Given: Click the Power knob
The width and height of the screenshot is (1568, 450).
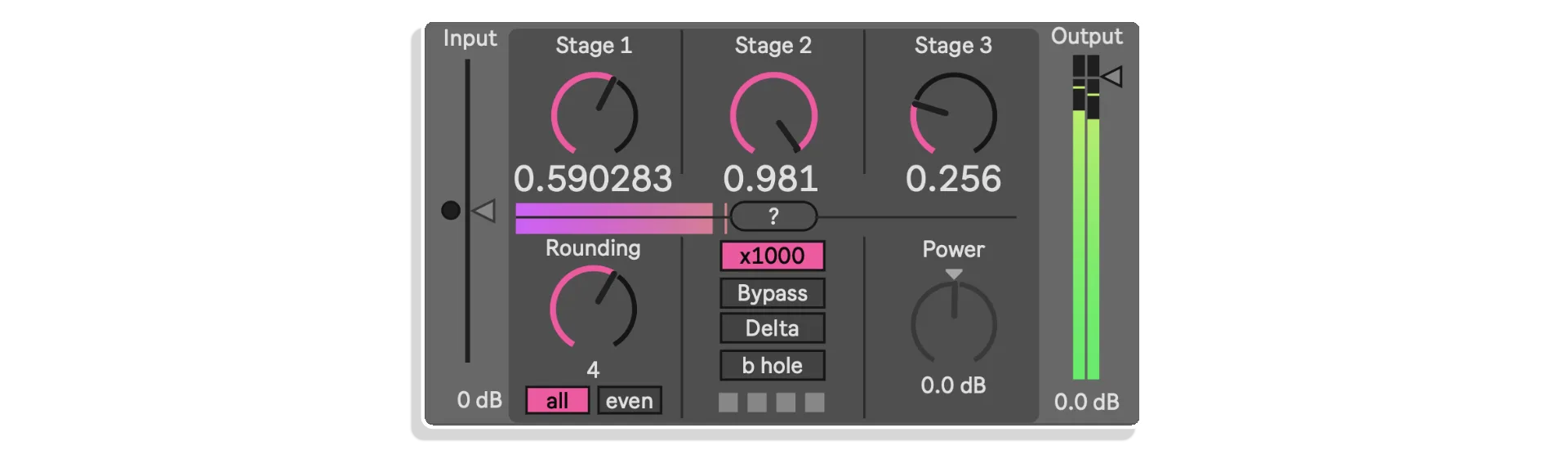Looking at the screenshot, I should pyautogui.click(x=953, y=323).
